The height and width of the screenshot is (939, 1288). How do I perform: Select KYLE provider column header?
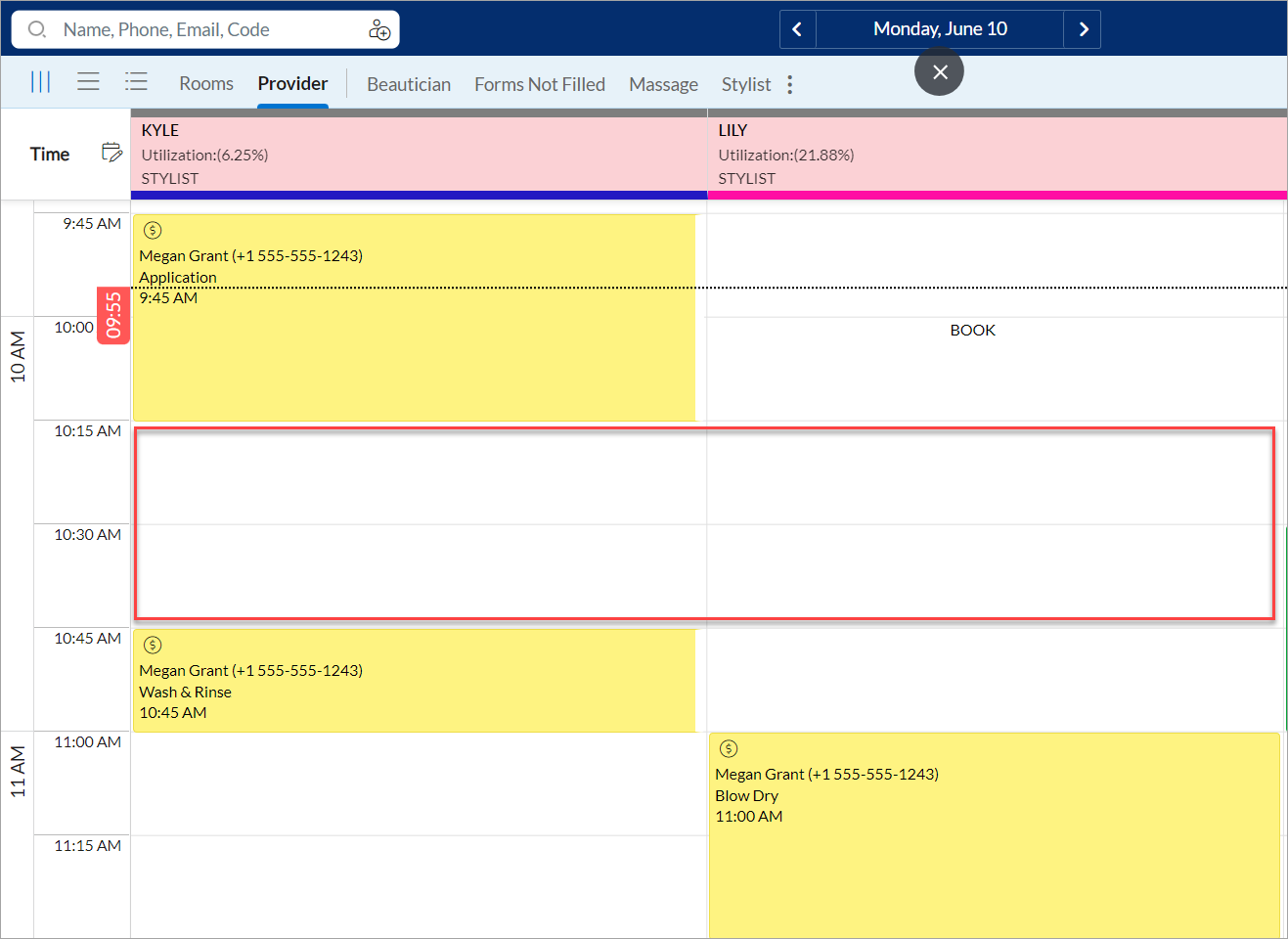click(x=419, y=155)
